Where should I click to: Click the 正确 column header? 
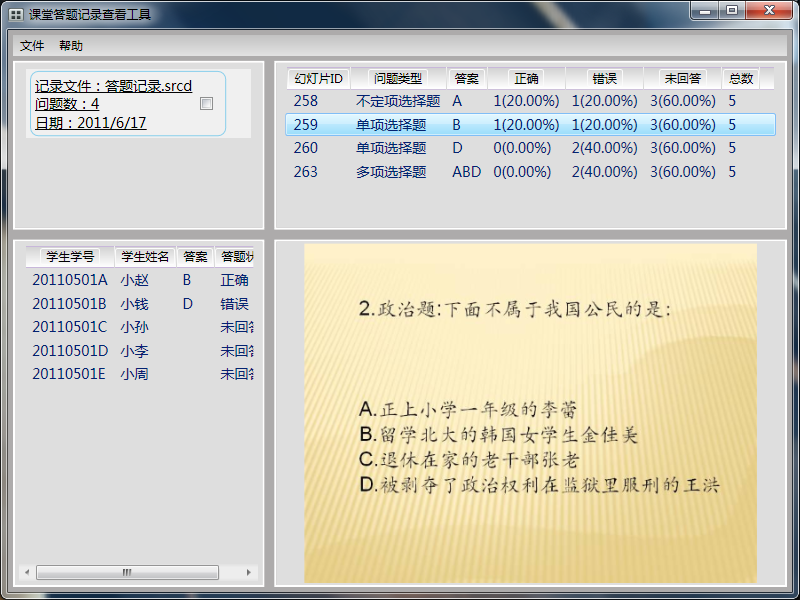point(526,78)
